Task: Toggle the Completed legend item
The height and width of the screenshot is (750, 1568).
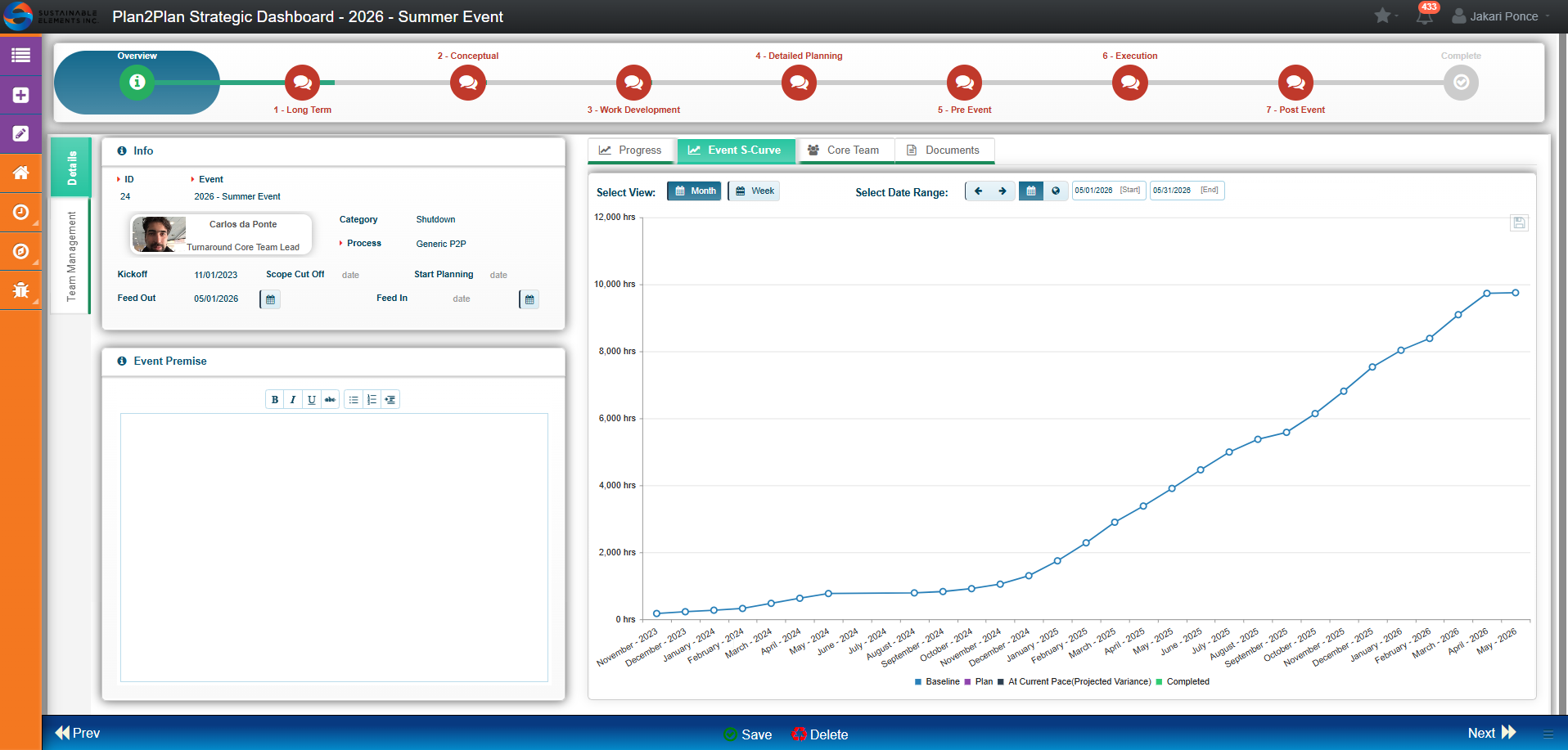Action: 1183,681
